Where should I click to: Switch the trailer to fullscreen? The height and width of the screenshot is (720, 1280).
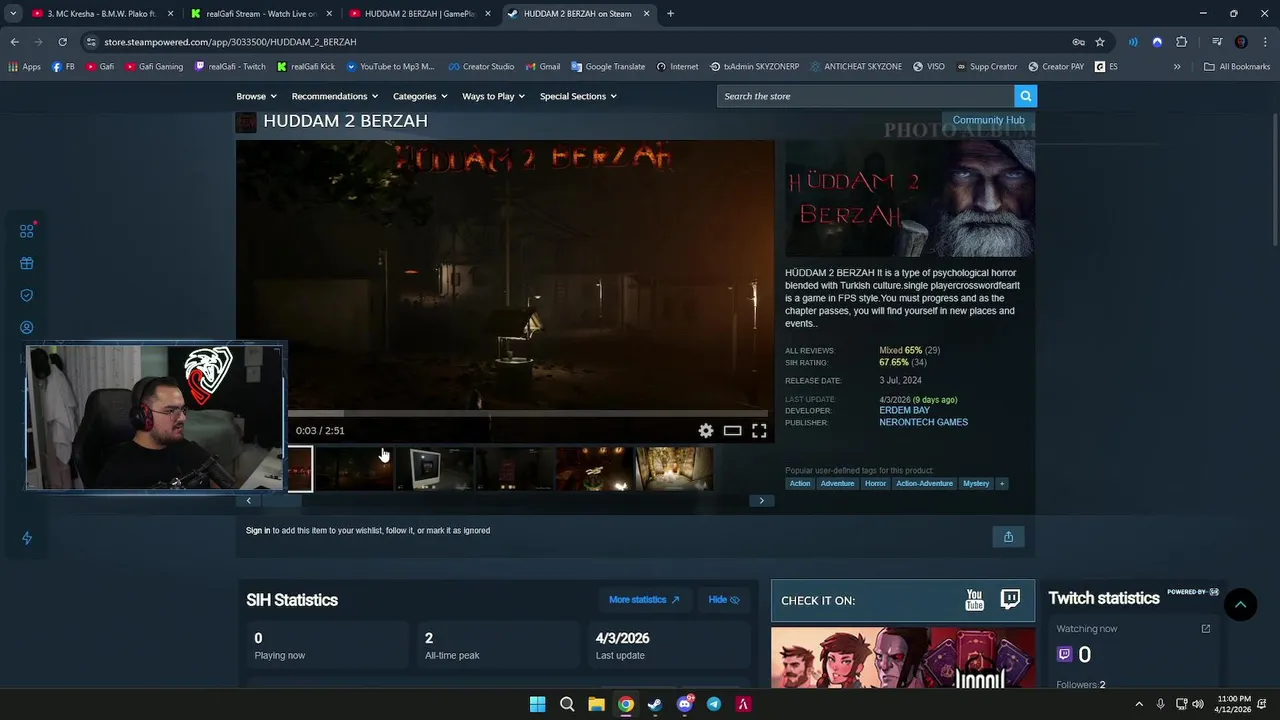(x=759, y=431)
